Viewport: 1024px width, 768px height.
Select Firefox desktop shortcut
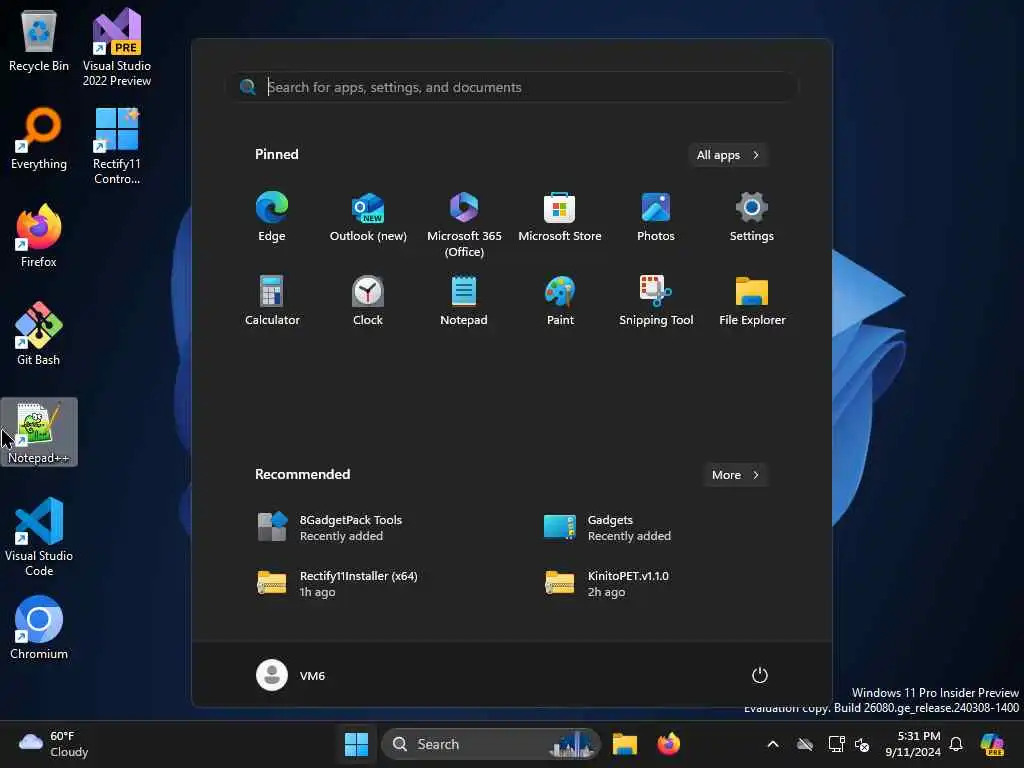coord(39,236)
